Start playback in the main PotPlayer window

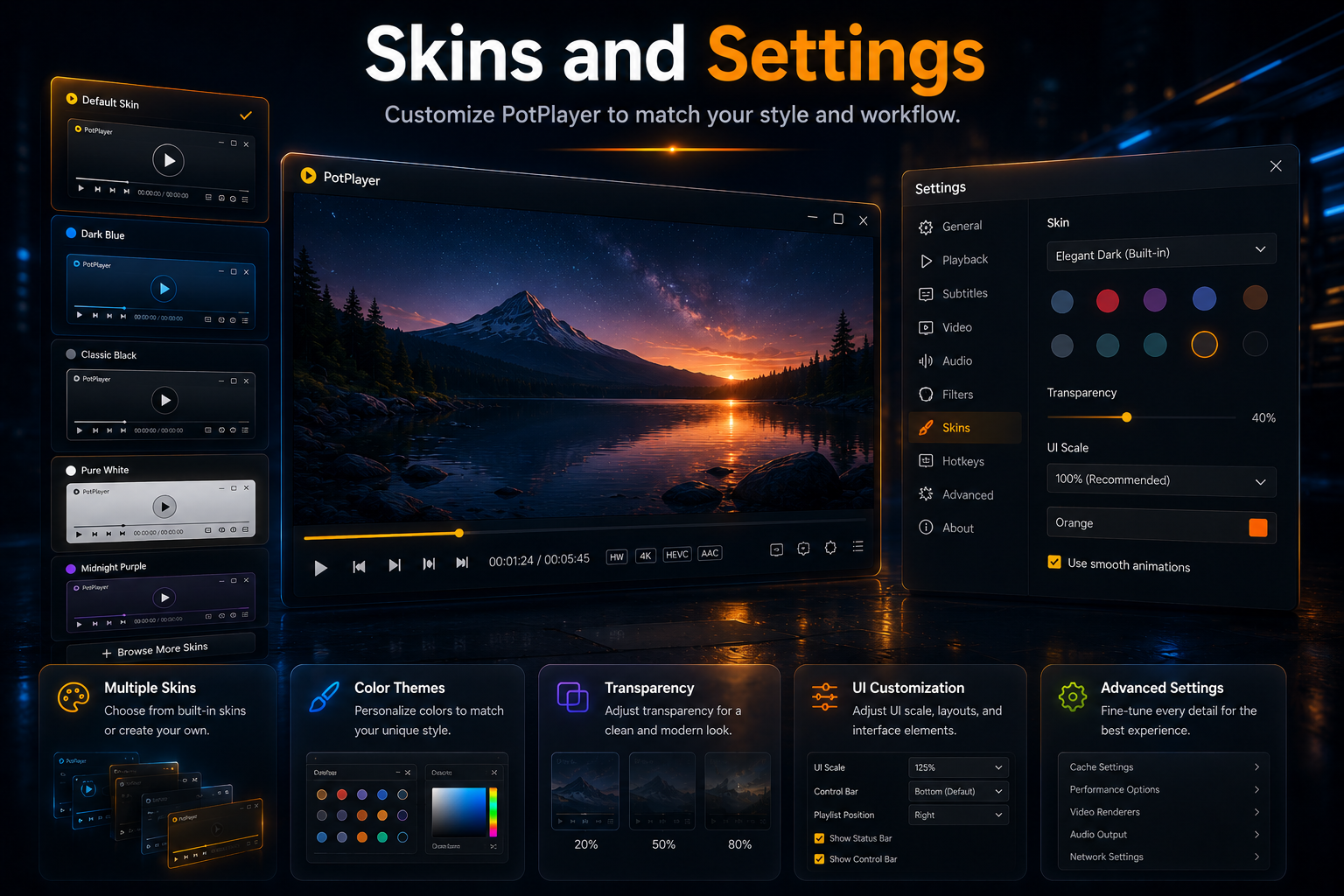(320, 568)
